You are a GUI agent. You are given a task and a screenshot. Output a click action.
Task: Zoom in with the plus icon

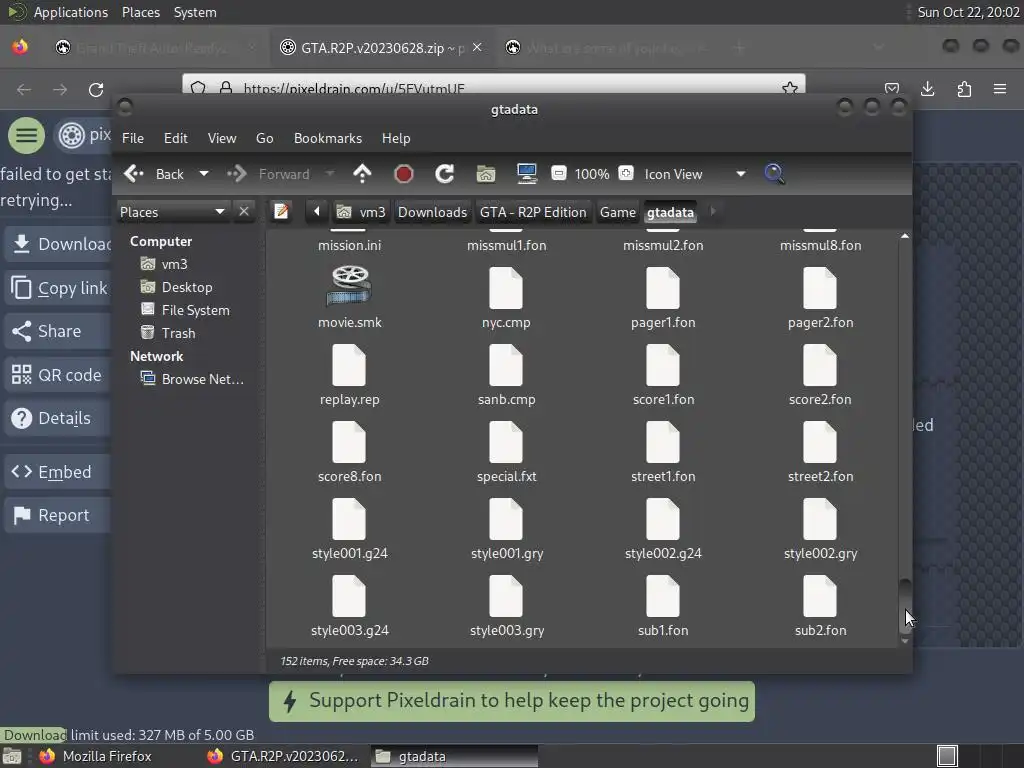626,173
